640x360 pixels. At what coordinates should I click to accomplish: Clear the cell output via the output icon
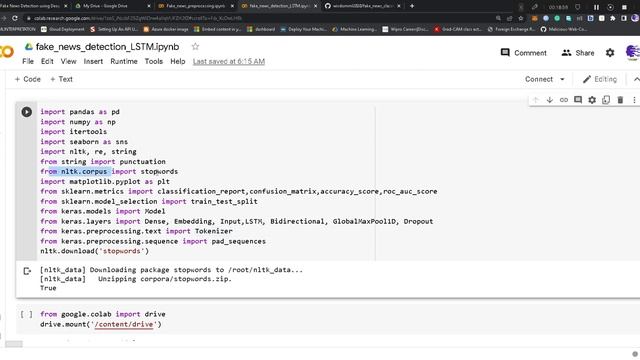tap(27, 271)
